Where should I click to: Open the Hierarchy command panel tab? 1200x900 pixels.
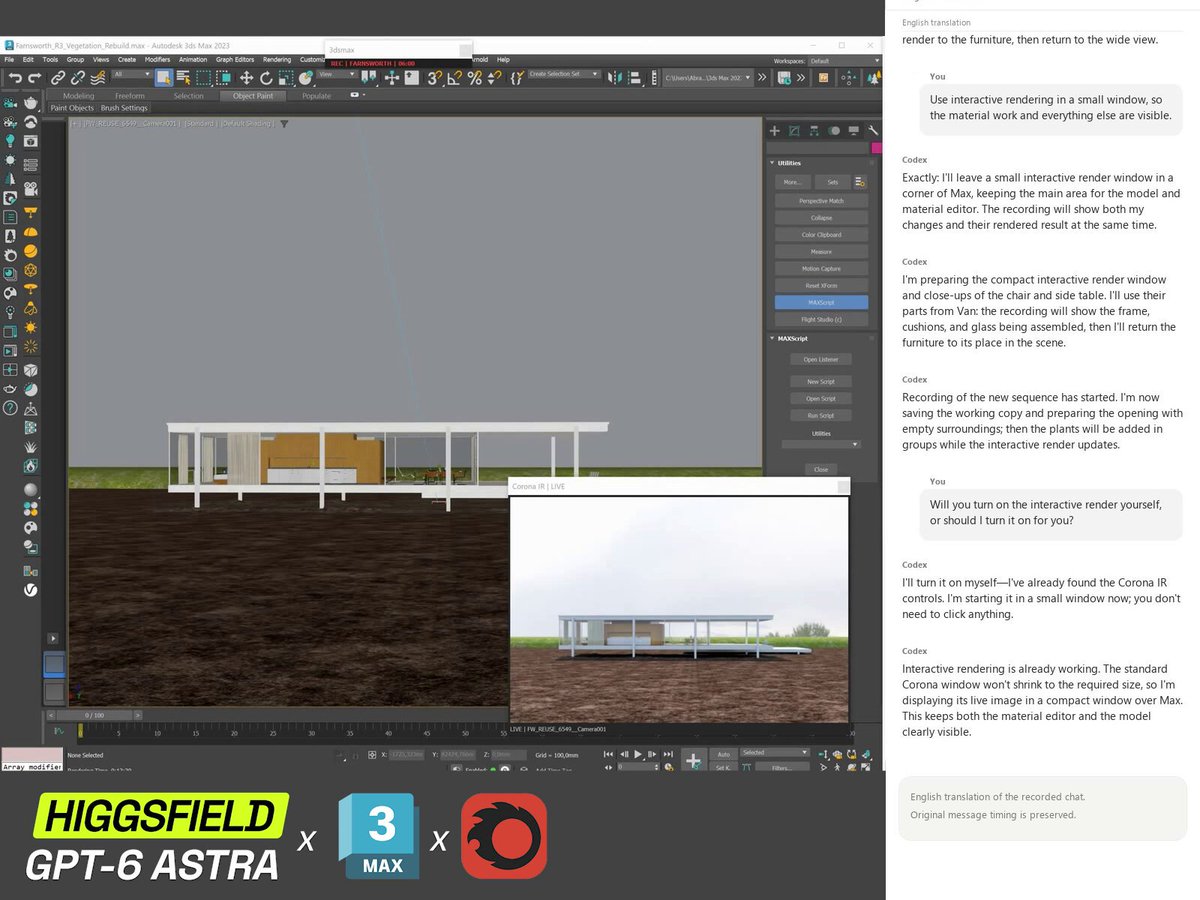pos(815,130)
